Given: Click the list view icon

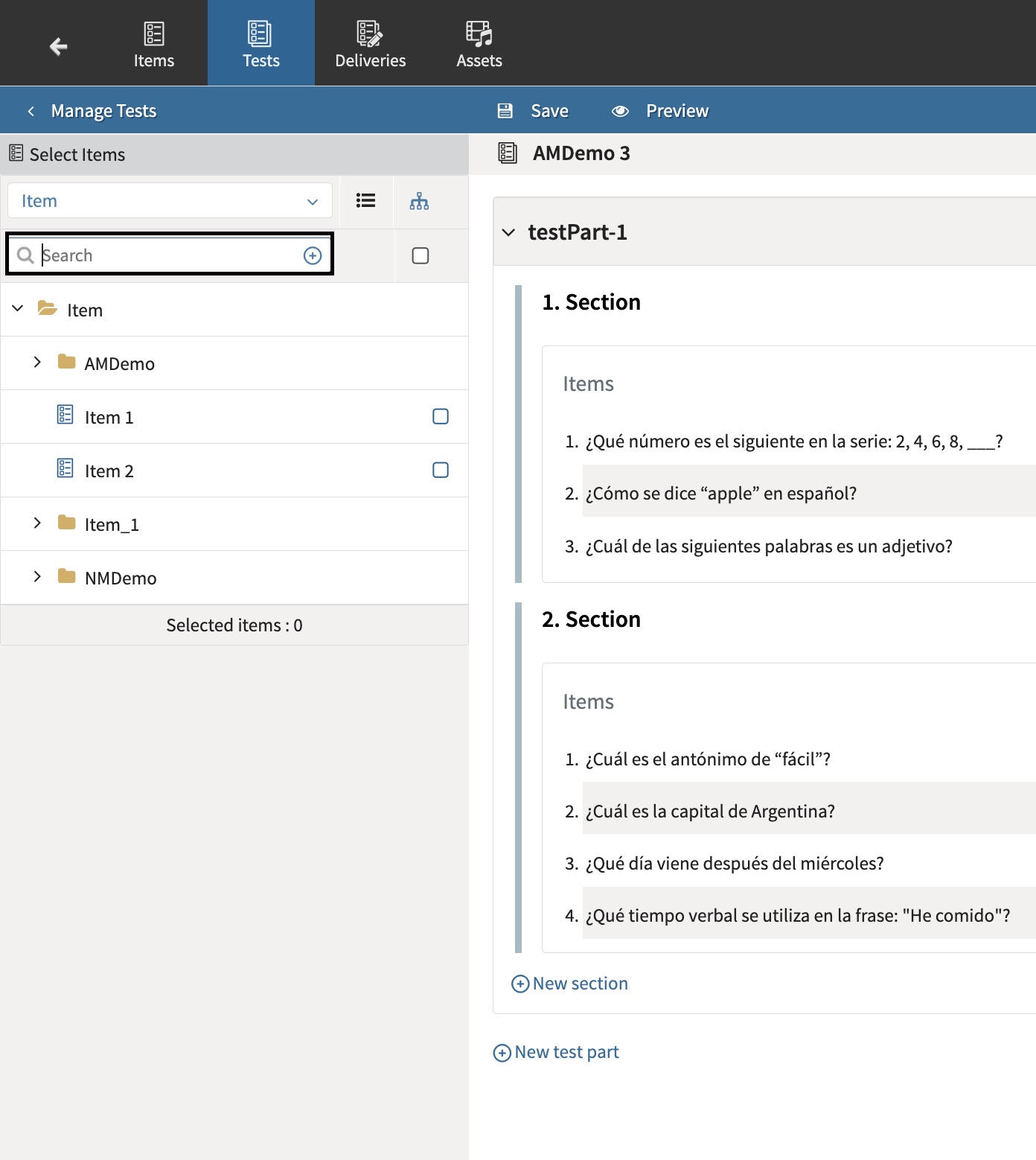Looking at the screenshot, I should tap(365, 201).
